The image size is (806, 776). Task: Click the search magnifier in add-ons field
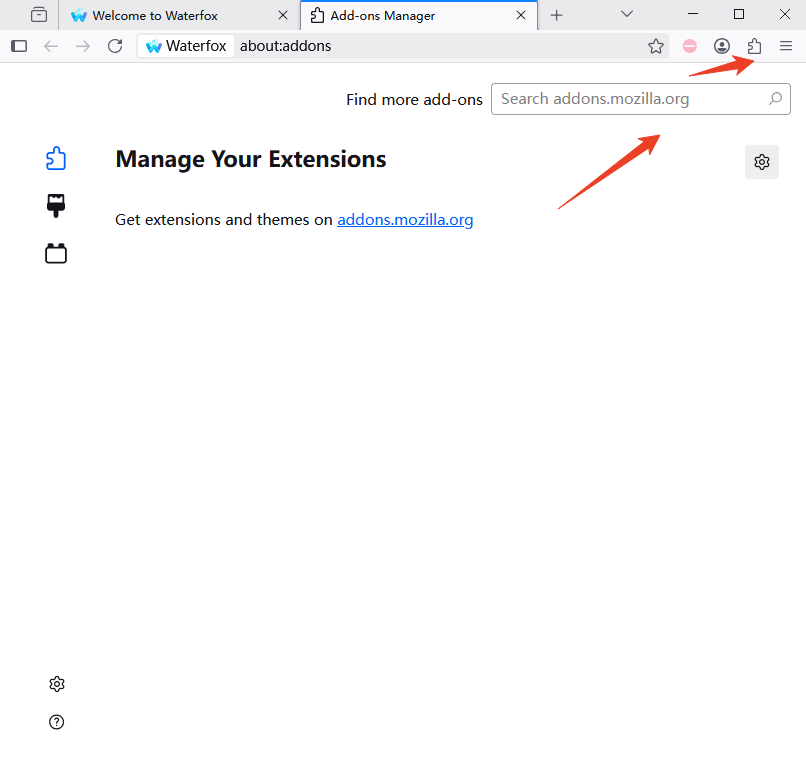775,99
